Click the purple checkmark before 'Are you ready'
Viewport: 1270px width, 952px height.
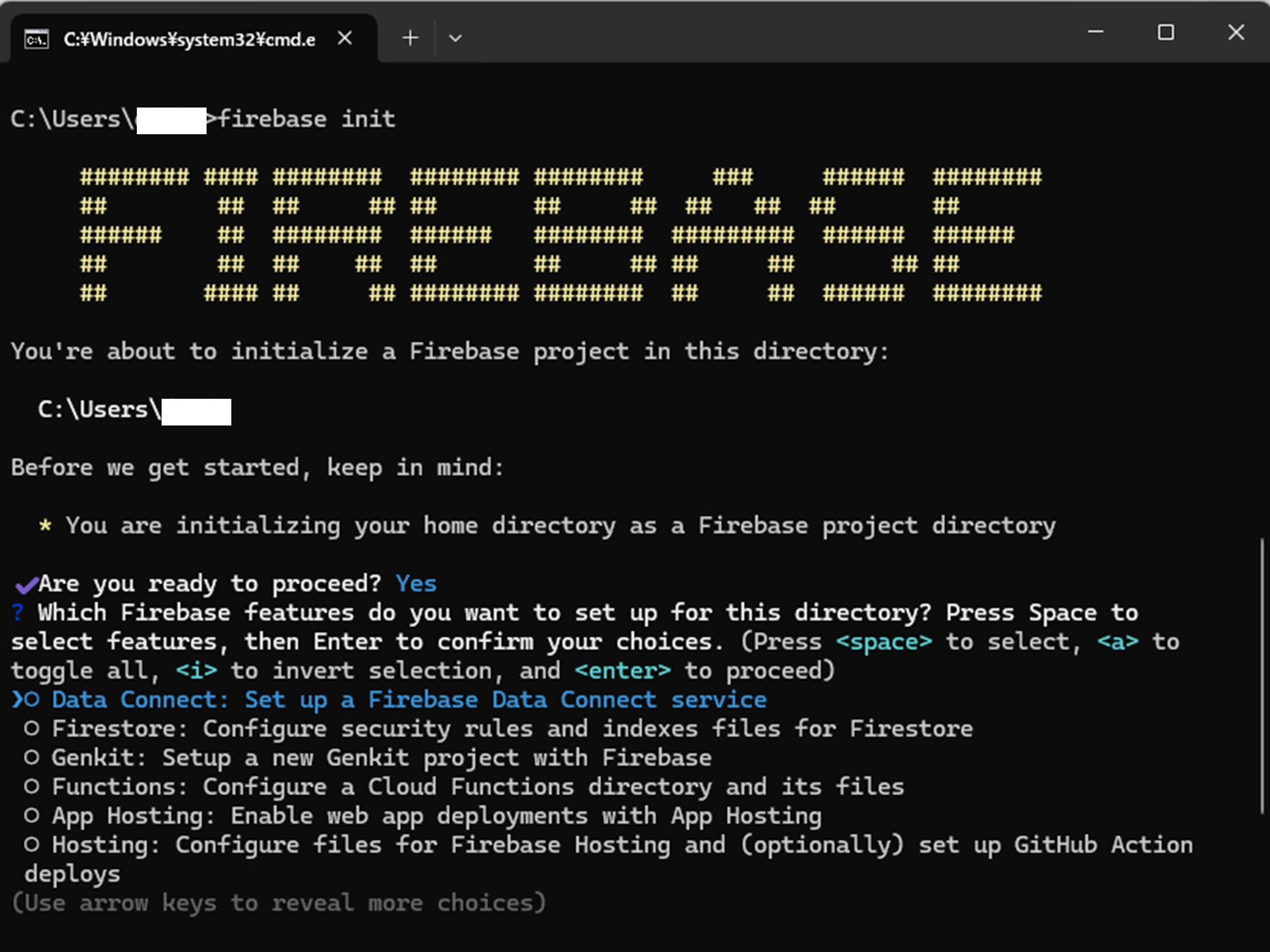click(x=26, y=584)
